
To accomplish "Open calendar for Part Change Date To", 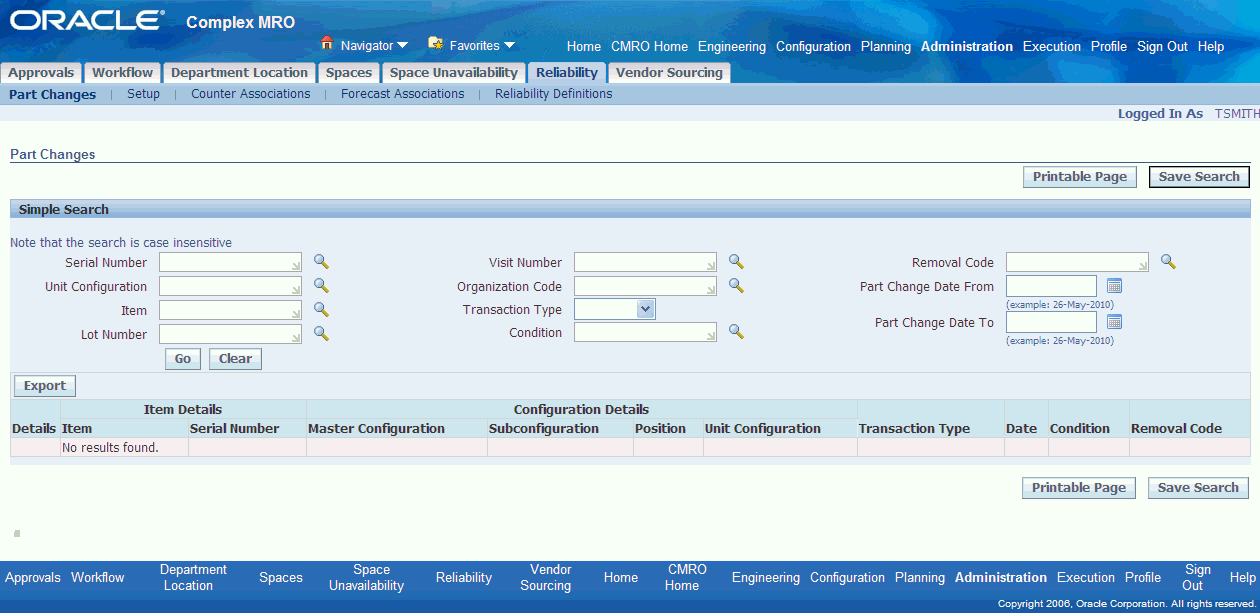I will coord(1115,322).
